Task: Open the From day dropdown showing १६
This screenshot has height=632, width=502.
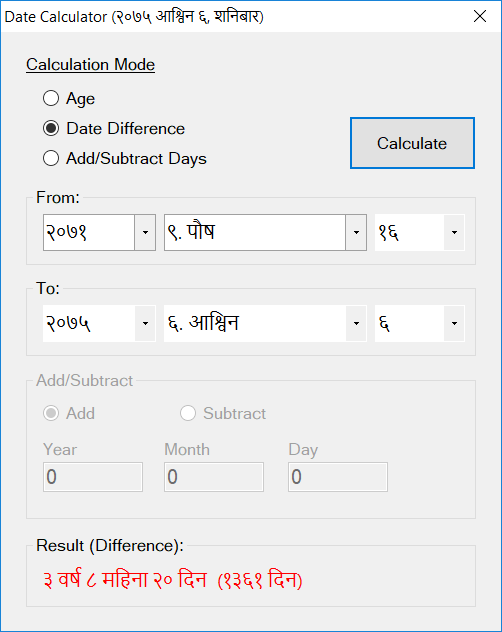Action: [454, 233]
